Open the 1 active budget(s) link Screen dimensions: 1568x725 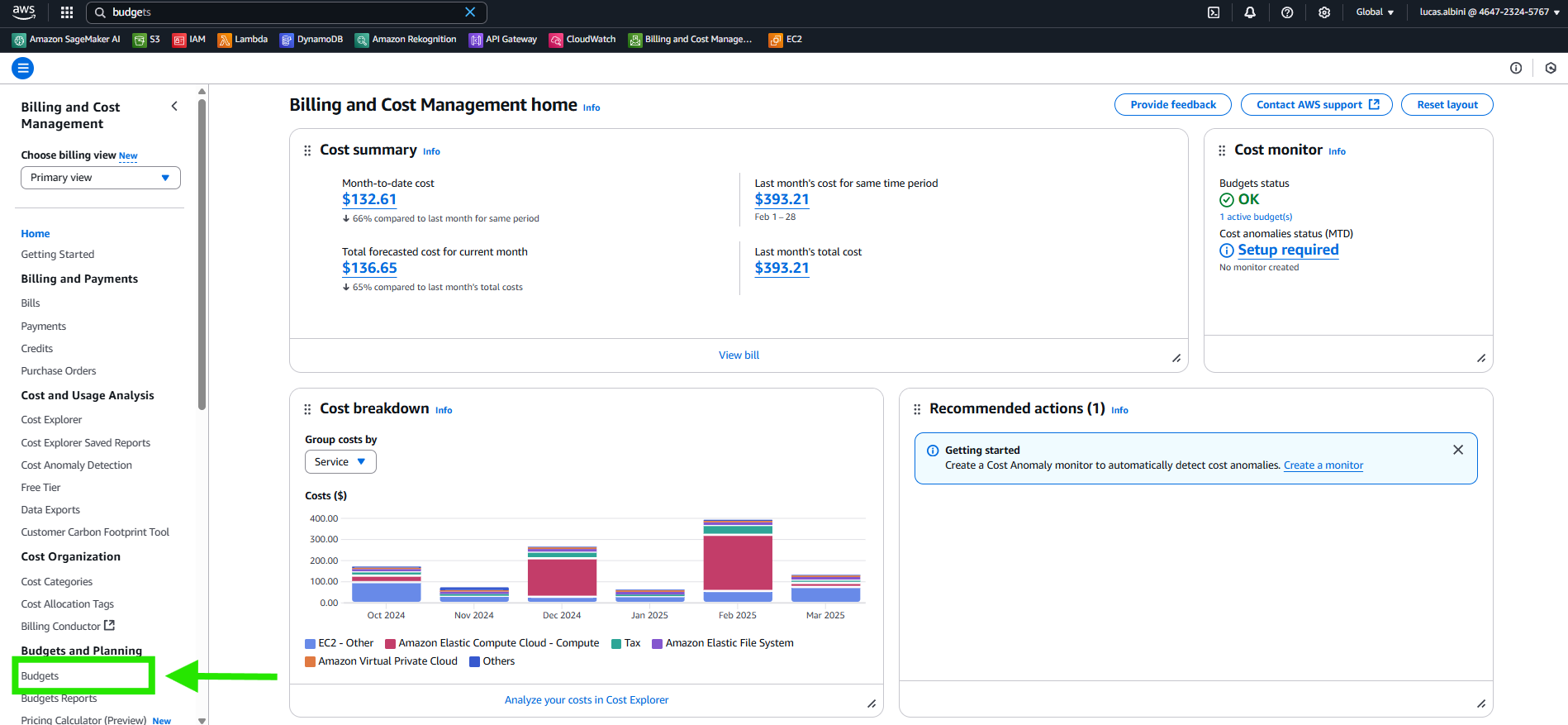coord(1256,217)
